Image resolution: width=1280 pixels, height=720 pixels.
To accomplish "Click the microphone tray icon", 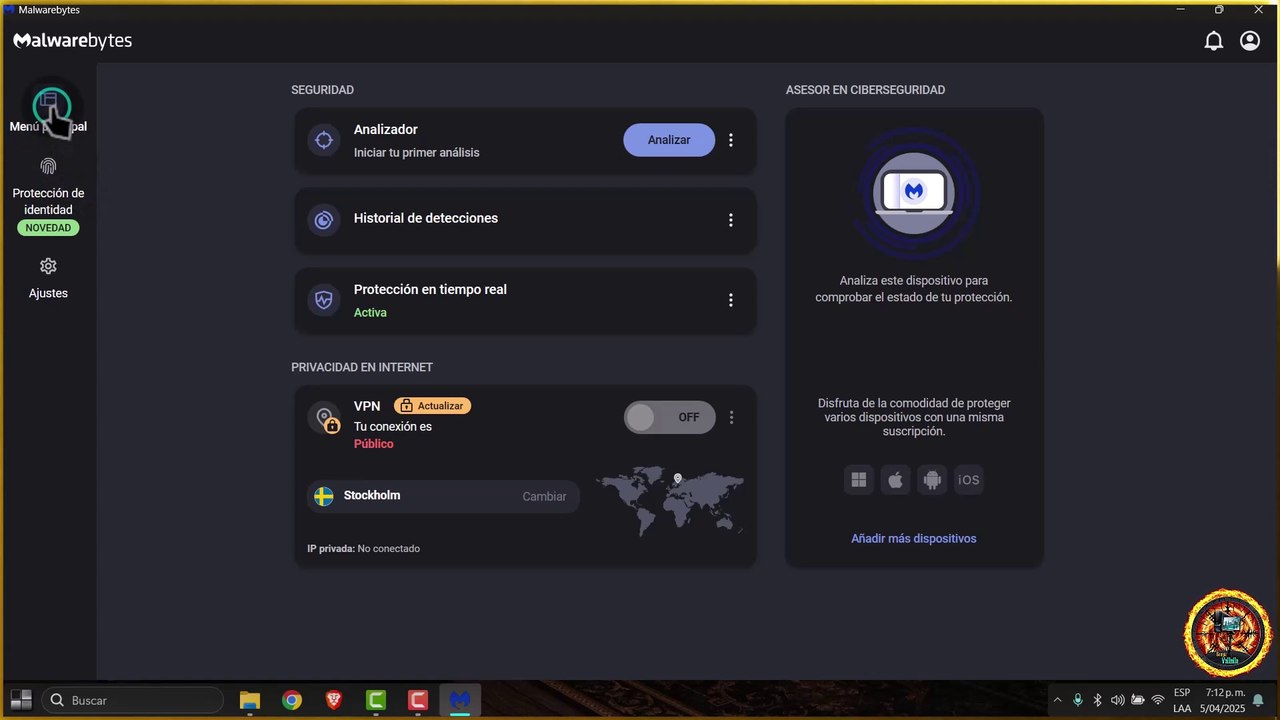I will [1077, 700].
